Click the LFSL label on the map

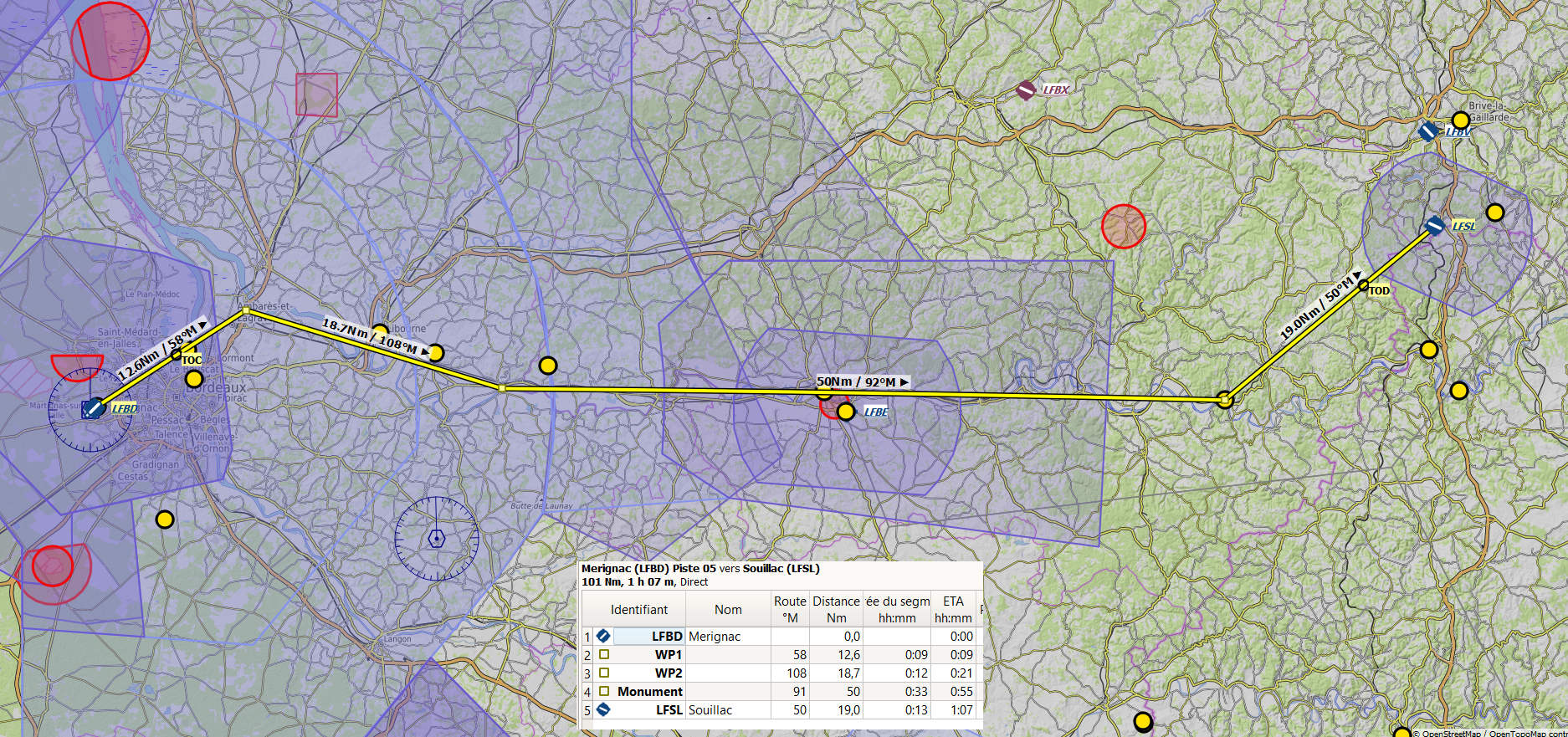click(x=1463, y=226)
